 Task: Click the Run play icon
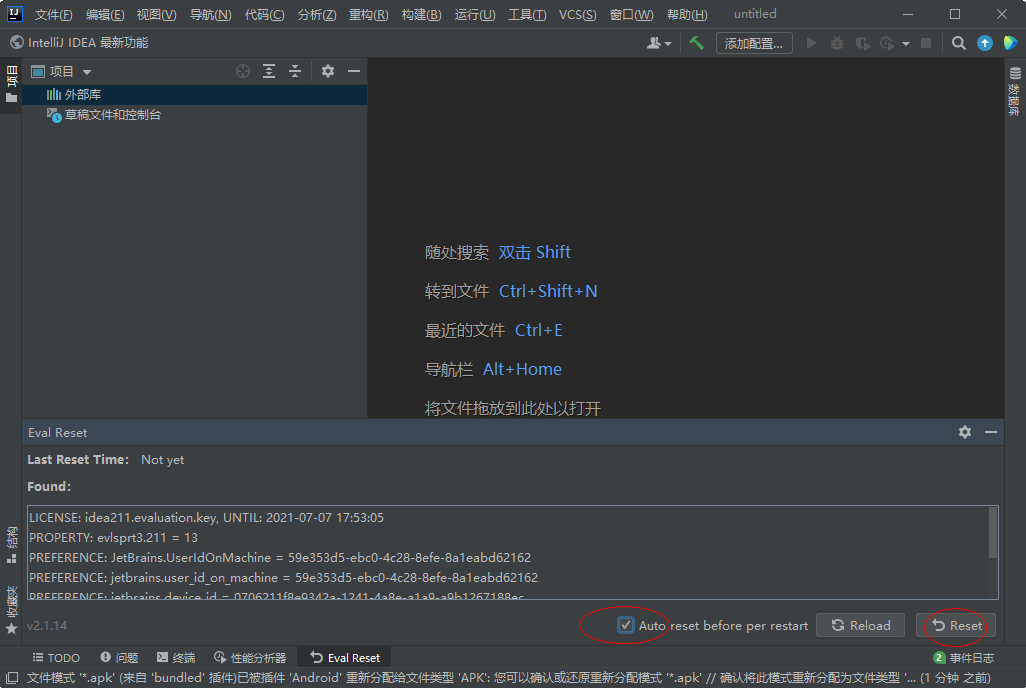click(x=811, y=43)
